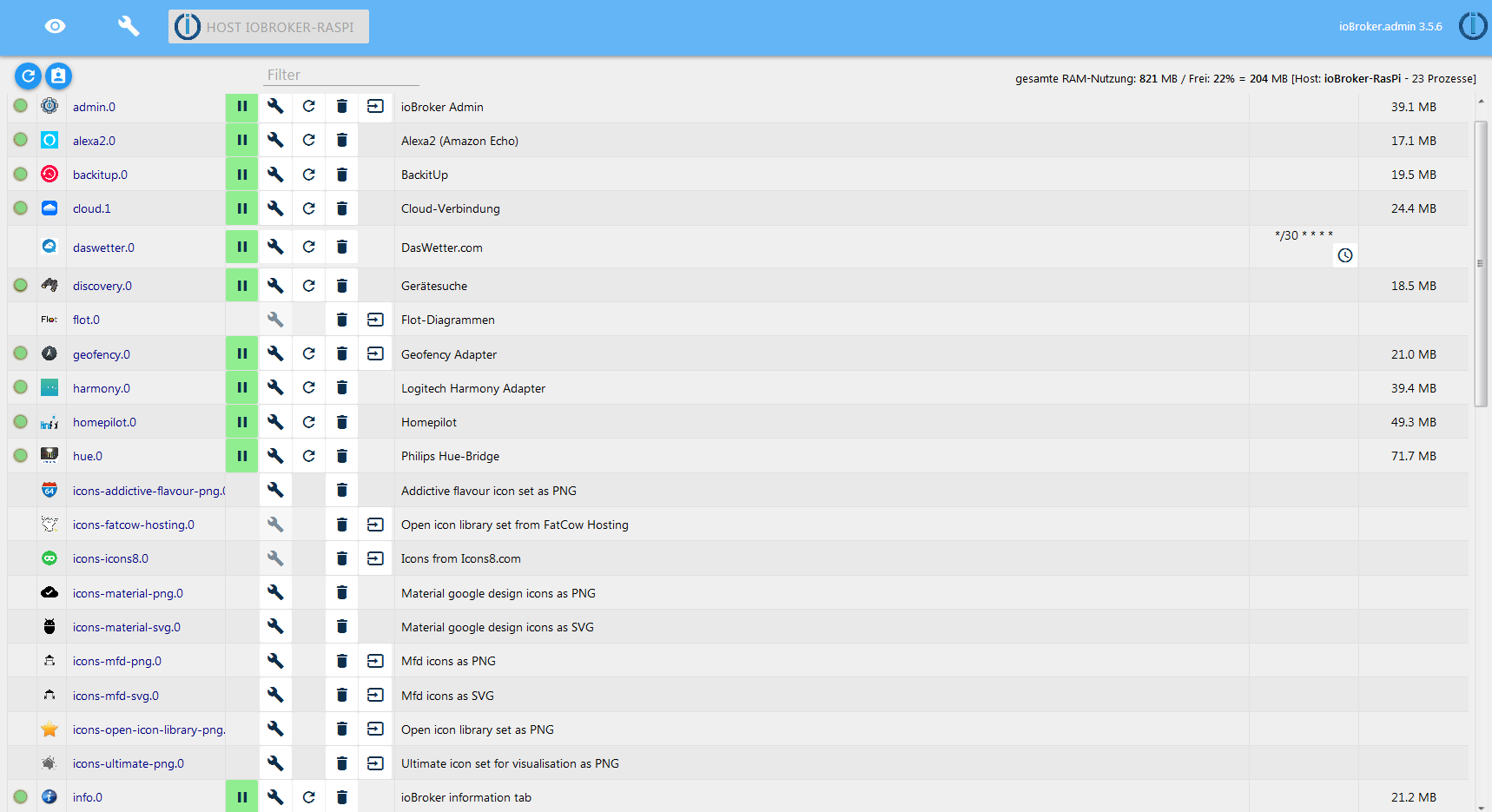Open flot.0 web link icon
Image resolution: width=1492 pixels, height=812 pixels.
(375, 320)
